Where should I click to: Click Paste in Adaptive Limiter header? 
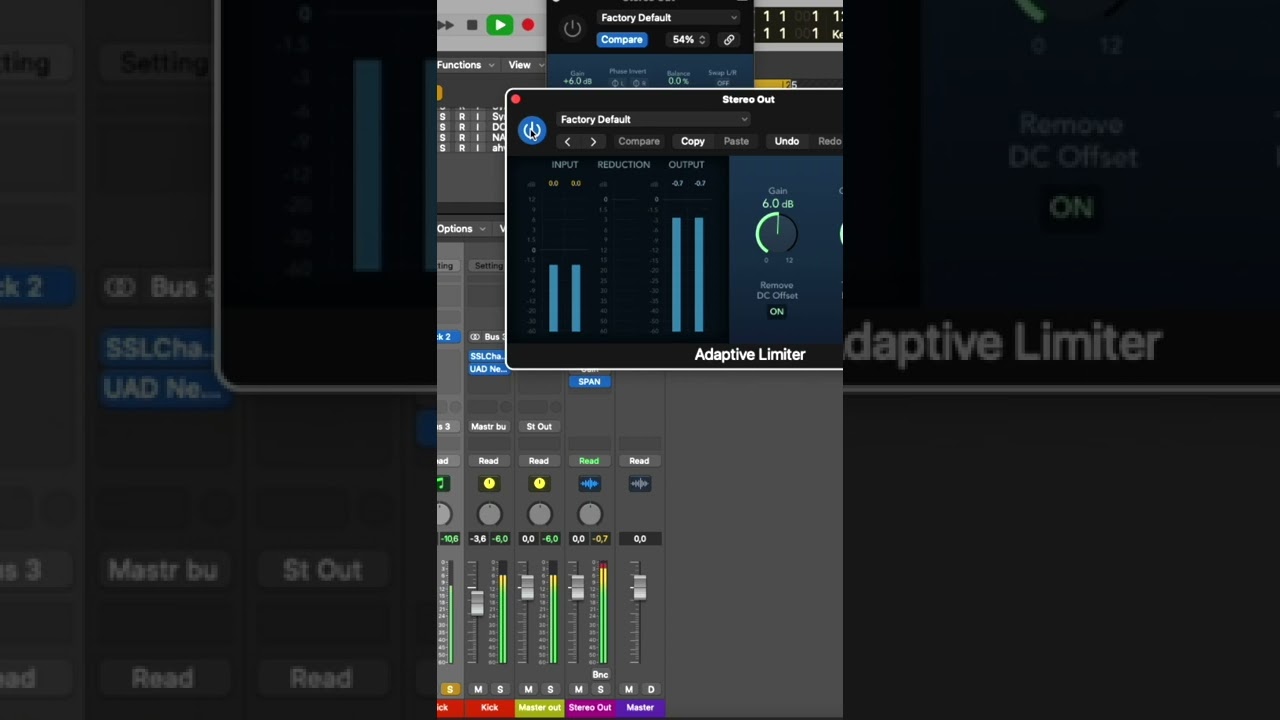736,142
